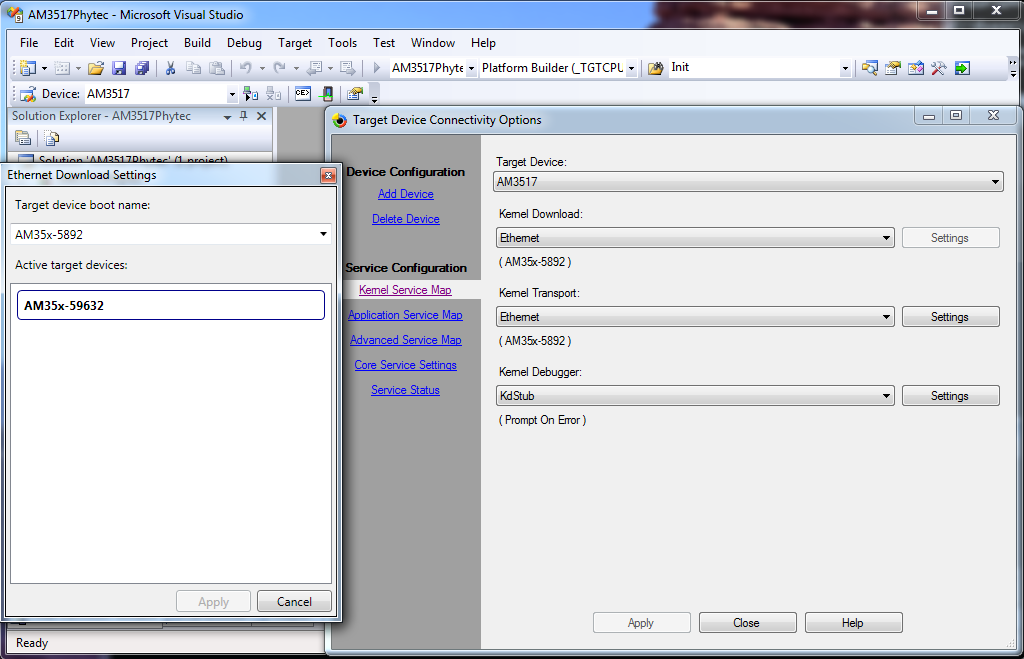Image resolution: width=1024 pixels, height=659 pixels.
Task: Click the Add Device link
Action: [406, 194]
